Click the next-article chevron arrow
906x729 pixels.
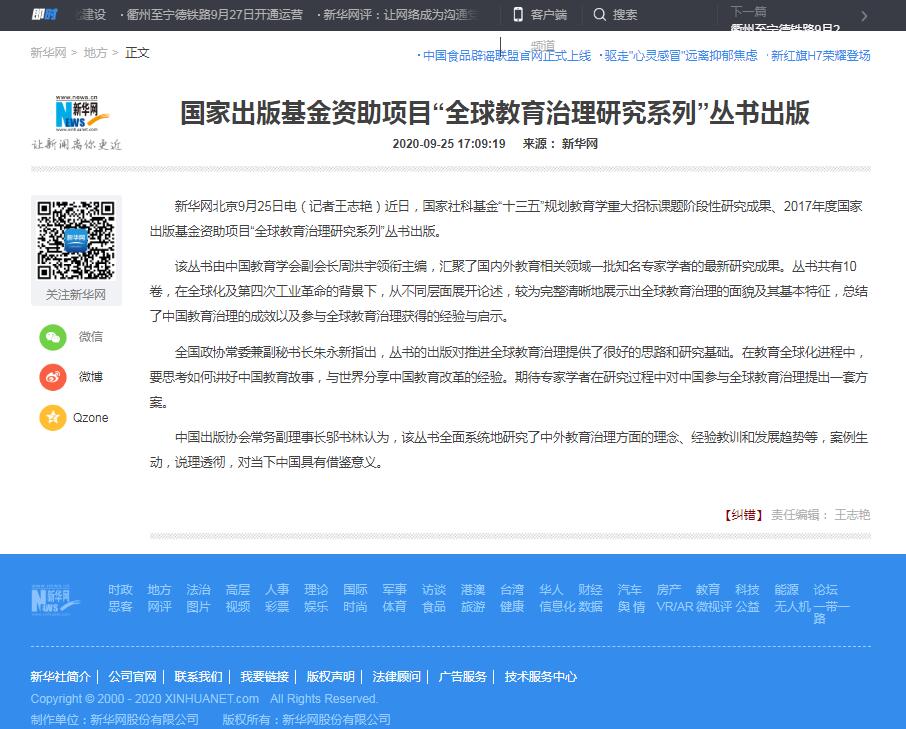click(864, 16)
